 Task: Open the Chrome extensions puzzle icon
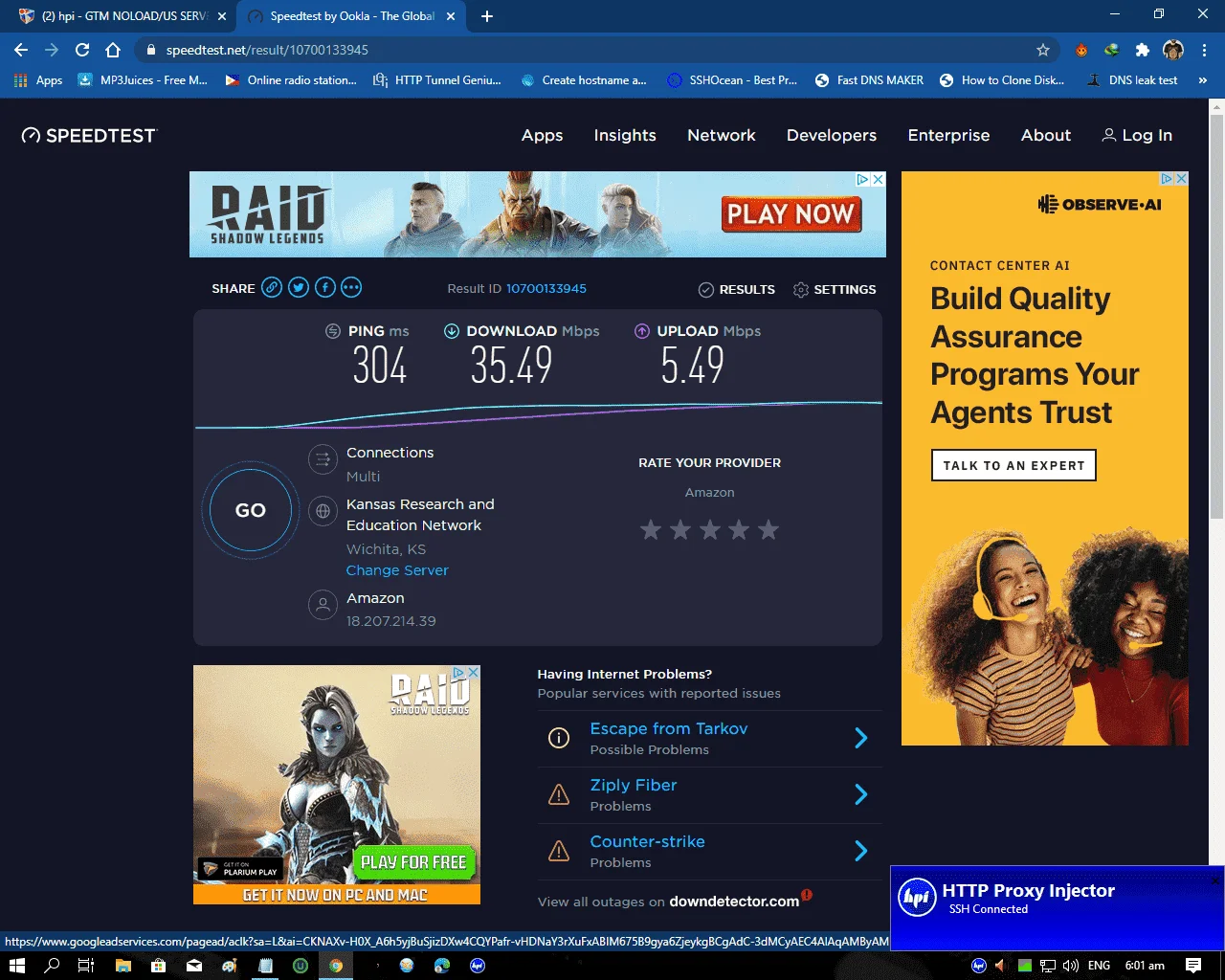1142,50
